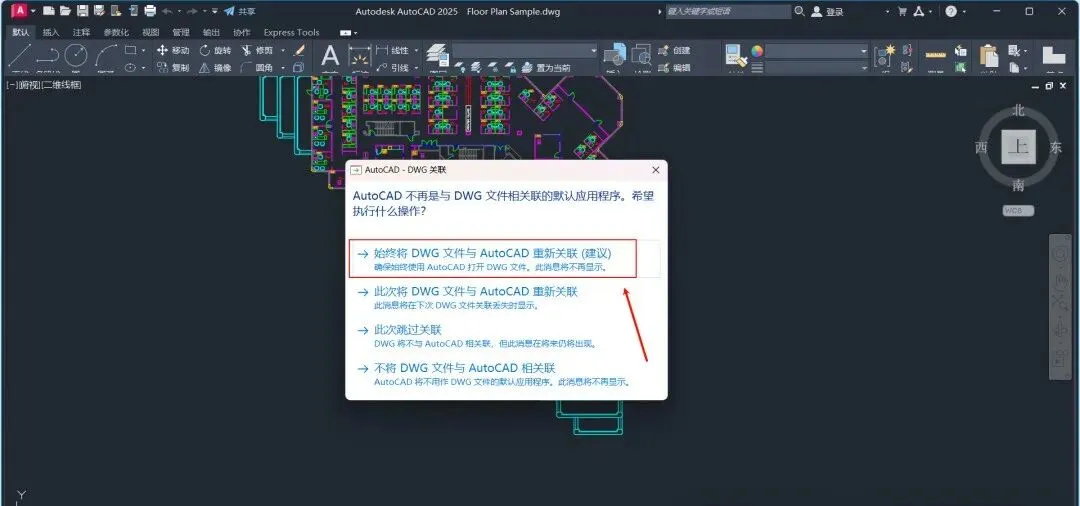Viewport: 1080px width, 506px height.
Task: Select the Dimension tool icon
Action: pyautogui.click(x=359, y=58)
